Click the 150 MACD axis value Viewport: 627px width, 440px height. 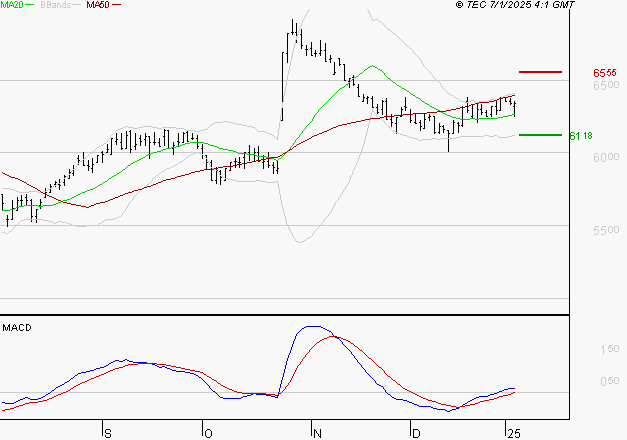pos(609,349)
